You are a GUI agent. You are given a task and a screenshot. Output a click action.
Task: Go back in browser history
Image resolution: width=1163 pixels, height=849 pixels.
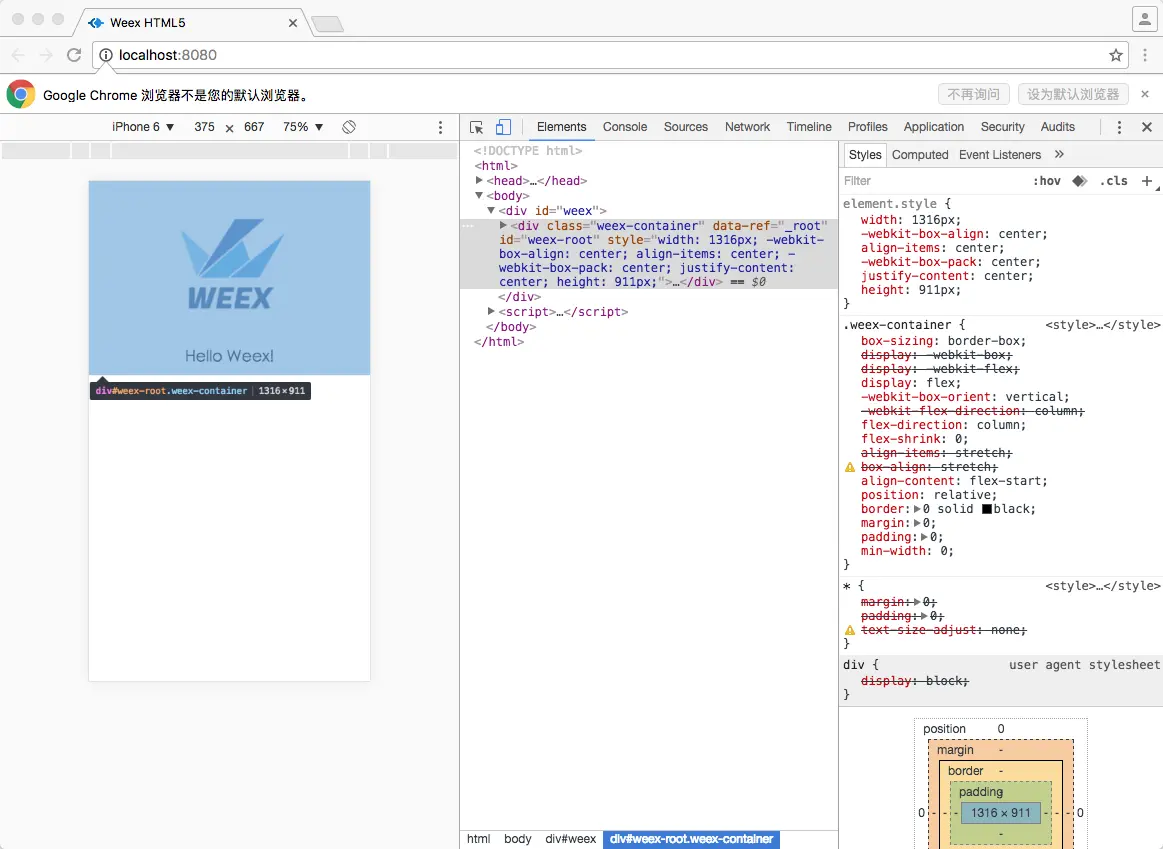click(x=19, y=55)
